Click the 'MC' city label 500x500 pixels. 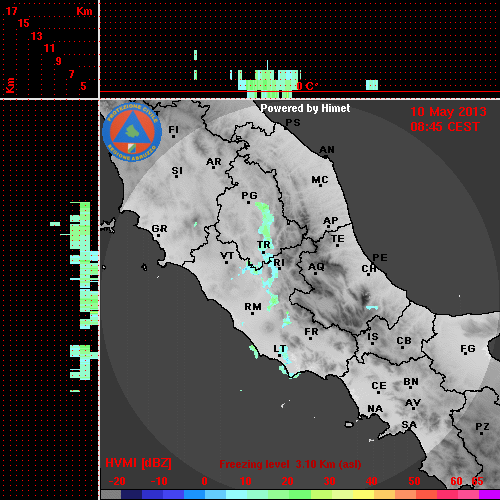tap(320, 180)
